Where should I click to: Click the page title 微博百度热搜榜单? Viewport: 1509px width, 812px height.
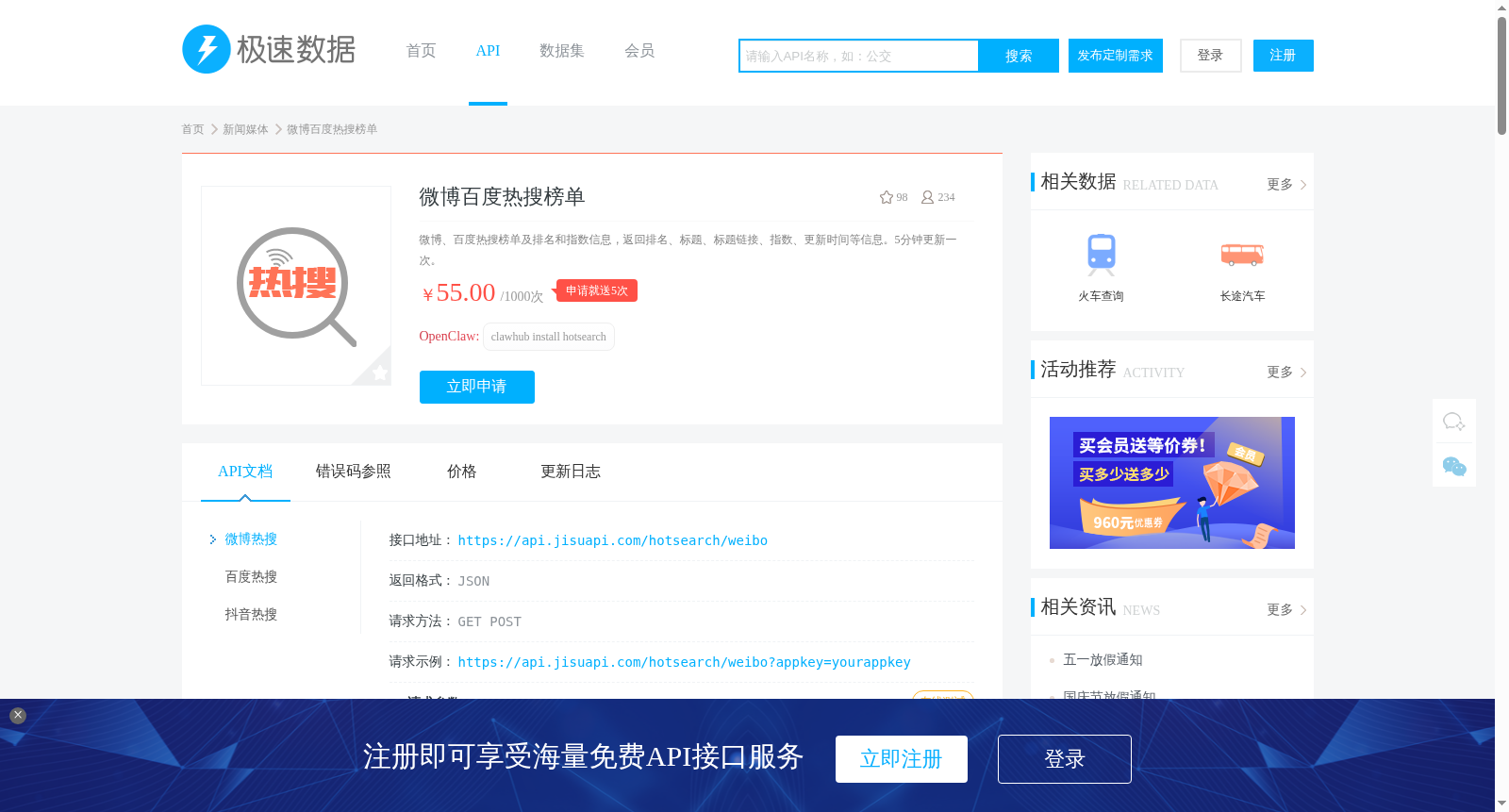tap(502, 197)
